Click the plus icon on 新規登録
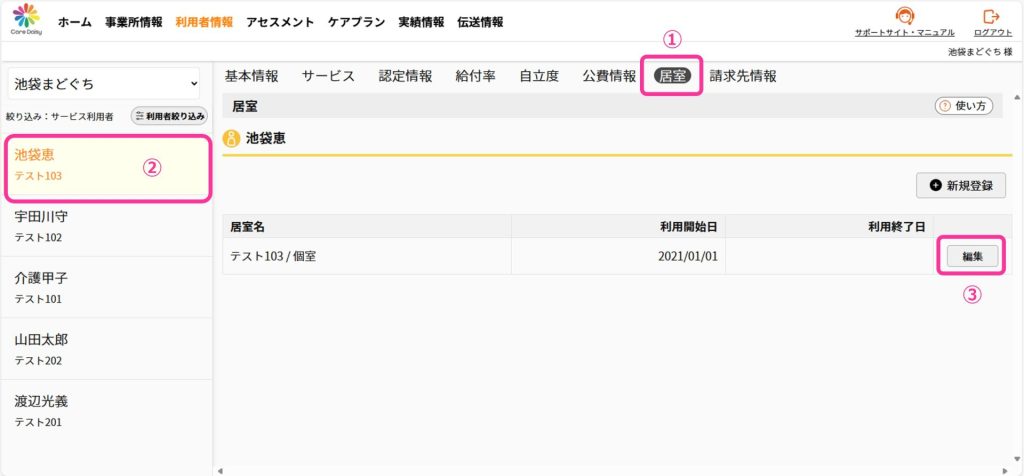Image resolution: width=1024 pixels, height=476 pixels. pos(936,185)
